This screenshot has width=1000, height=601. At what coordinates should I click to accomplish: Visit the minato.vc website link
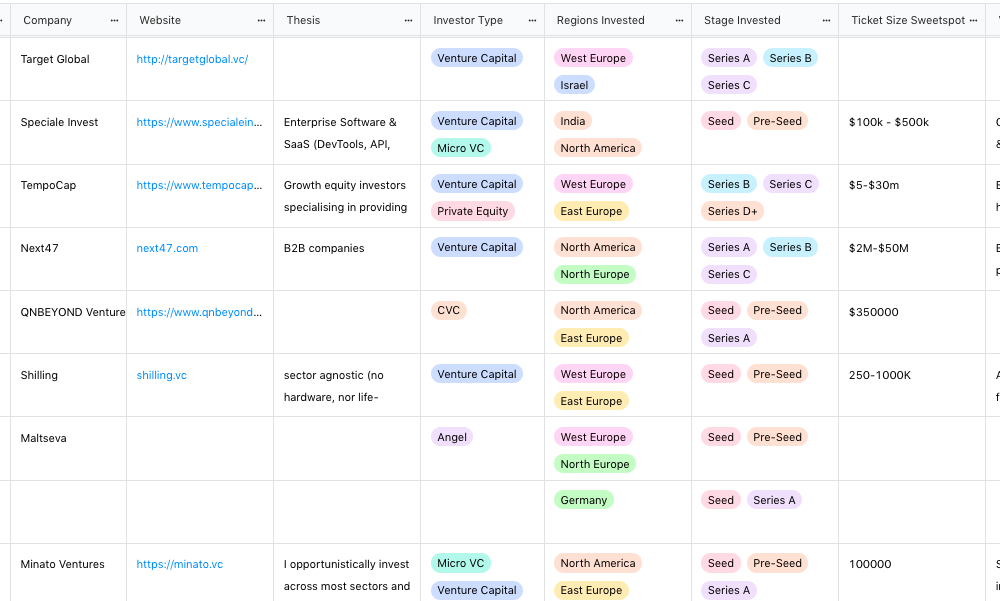point(180,564)
